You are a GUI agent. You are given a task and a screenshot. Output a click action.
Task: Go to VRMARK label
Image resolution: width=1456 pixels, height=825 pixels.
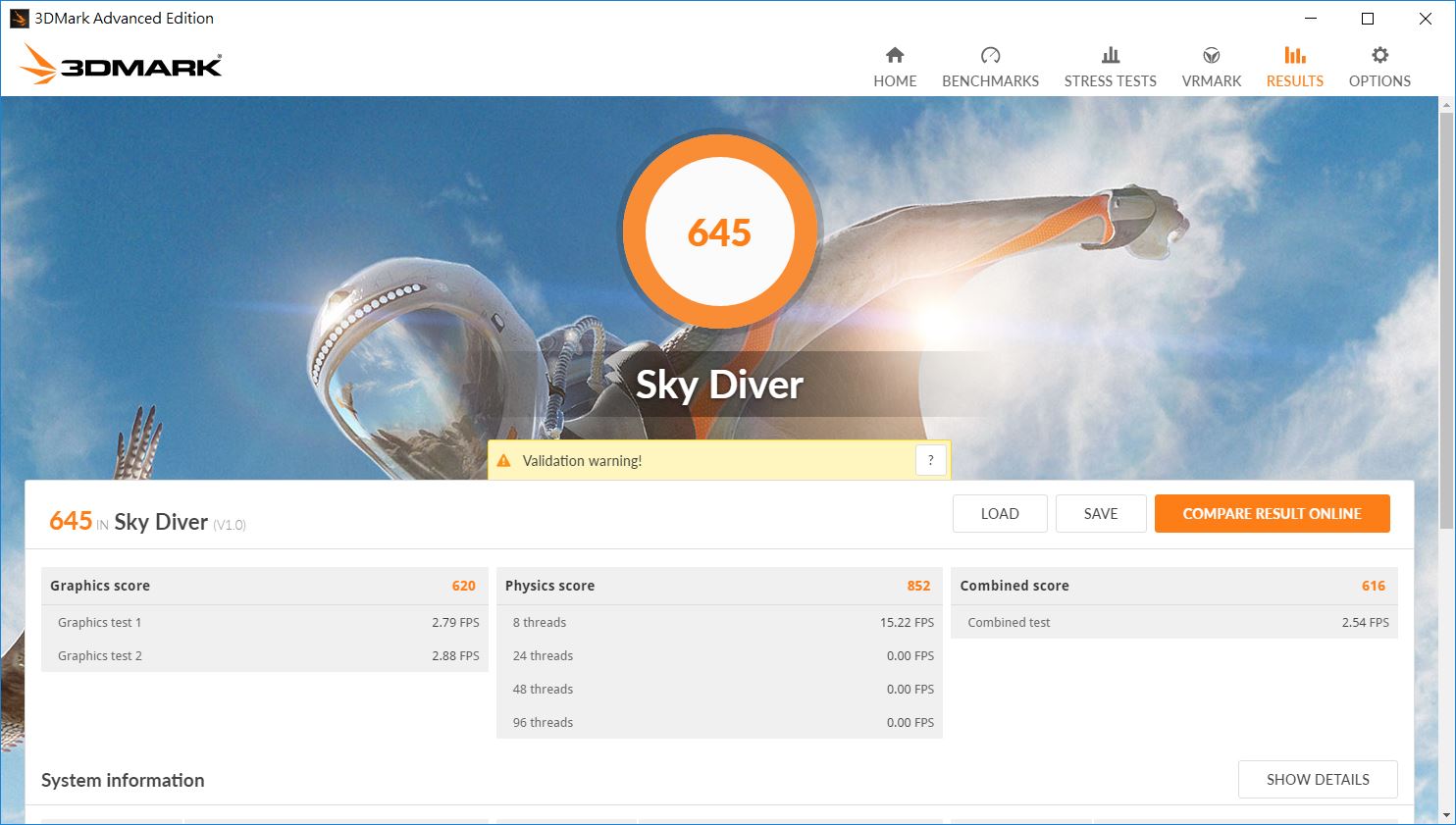1212,81
